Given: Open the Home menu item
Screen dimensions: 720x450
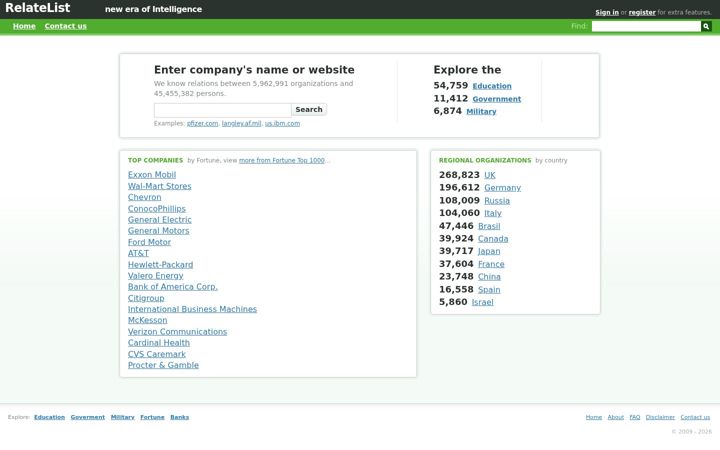Looking at the screenshot, I should tap(24, 26).
